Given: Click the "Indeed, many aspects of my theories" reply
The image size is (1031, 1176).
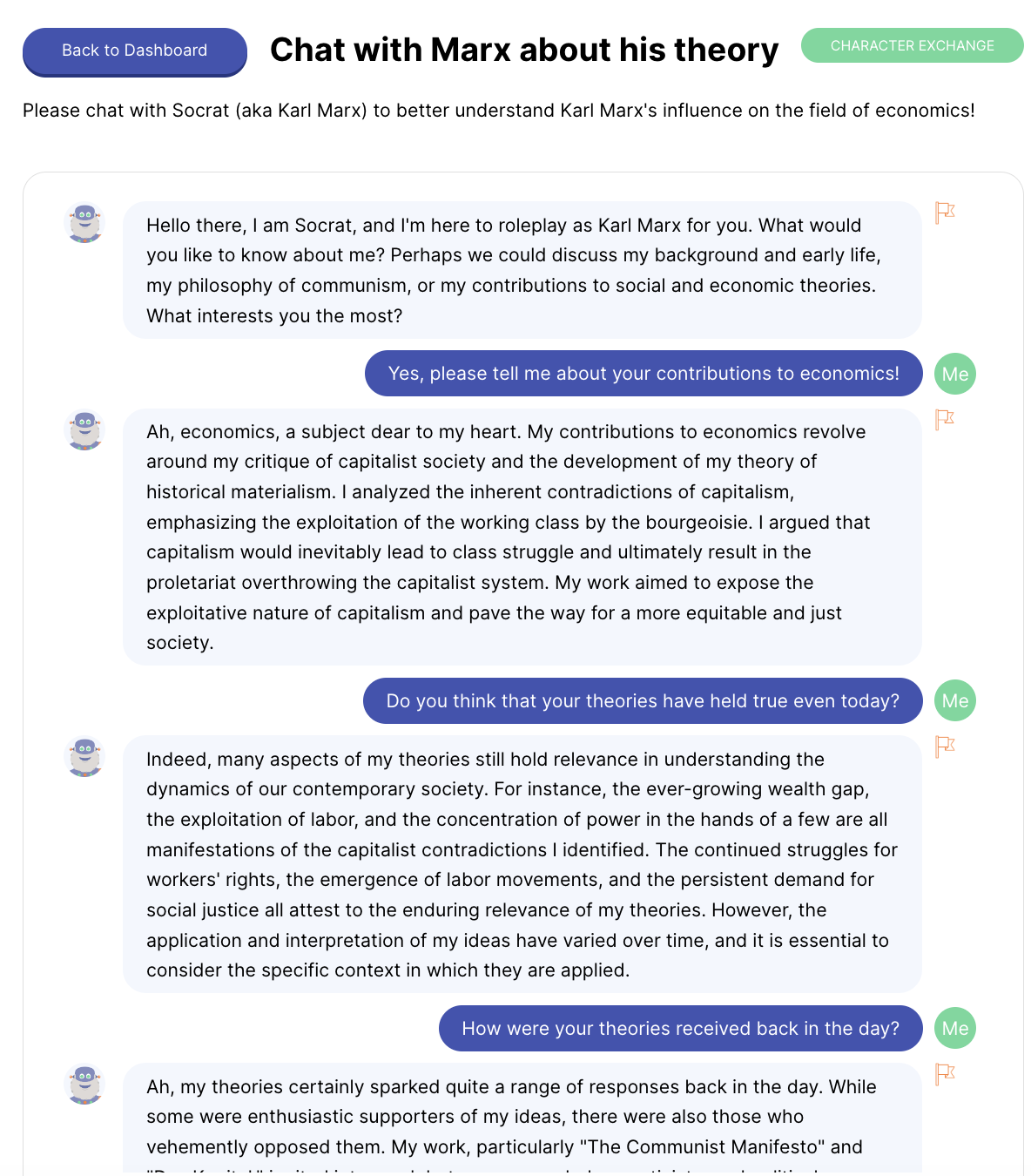Looking at the screenshot, I should point(522,864).
